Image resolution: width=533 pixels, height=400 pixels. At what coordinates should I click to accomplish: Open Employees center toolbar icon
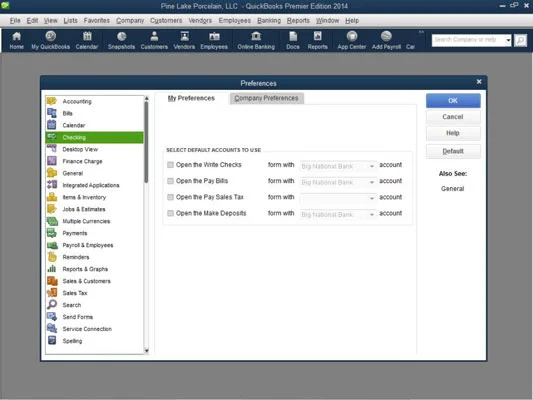pyautogui.click(x=214, y=40)
